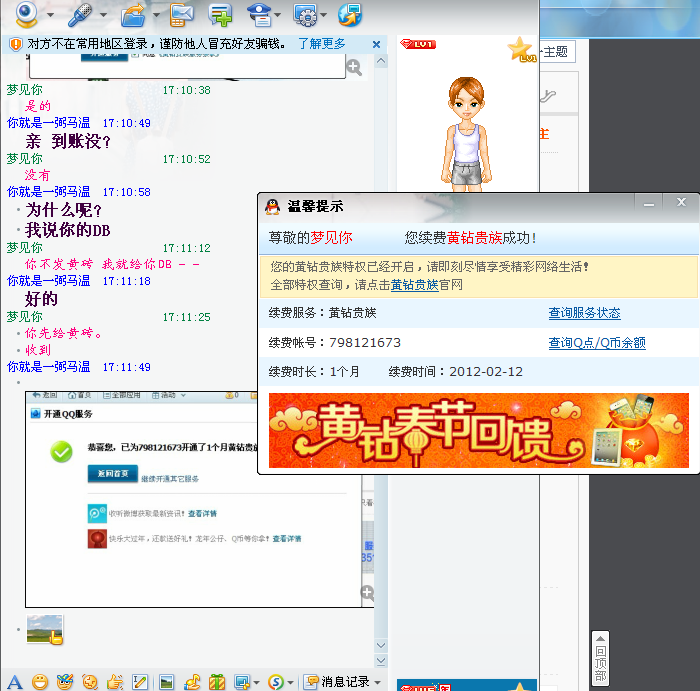Send a window shake with pointing hand
This screenshot has width=700, height=691.
pos(115,682)
